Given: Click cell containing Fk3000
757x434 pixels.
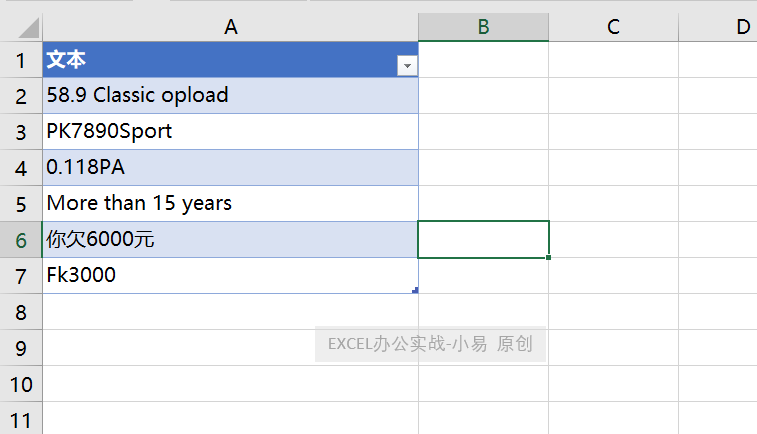Looking at the screenshot, I should click(x=230, y=276).
